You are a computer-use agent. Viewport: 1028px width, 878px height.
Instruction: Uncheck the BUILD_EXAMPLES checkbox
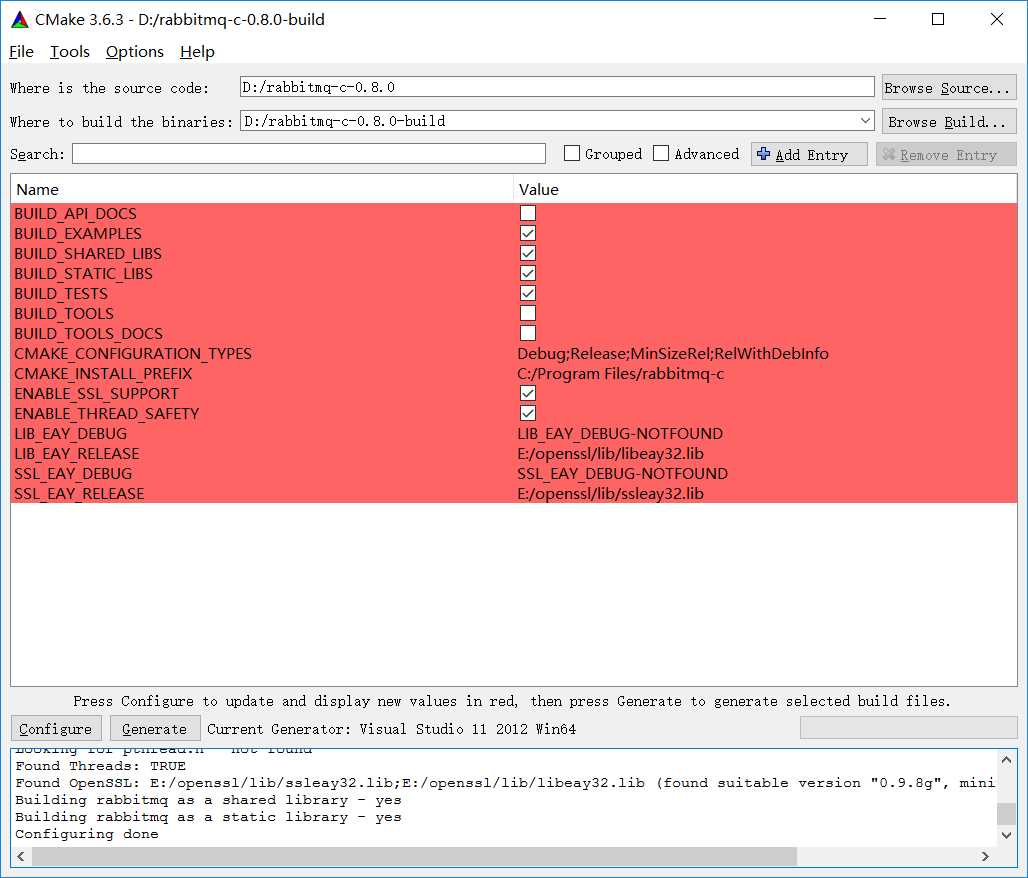click(528, 233)
